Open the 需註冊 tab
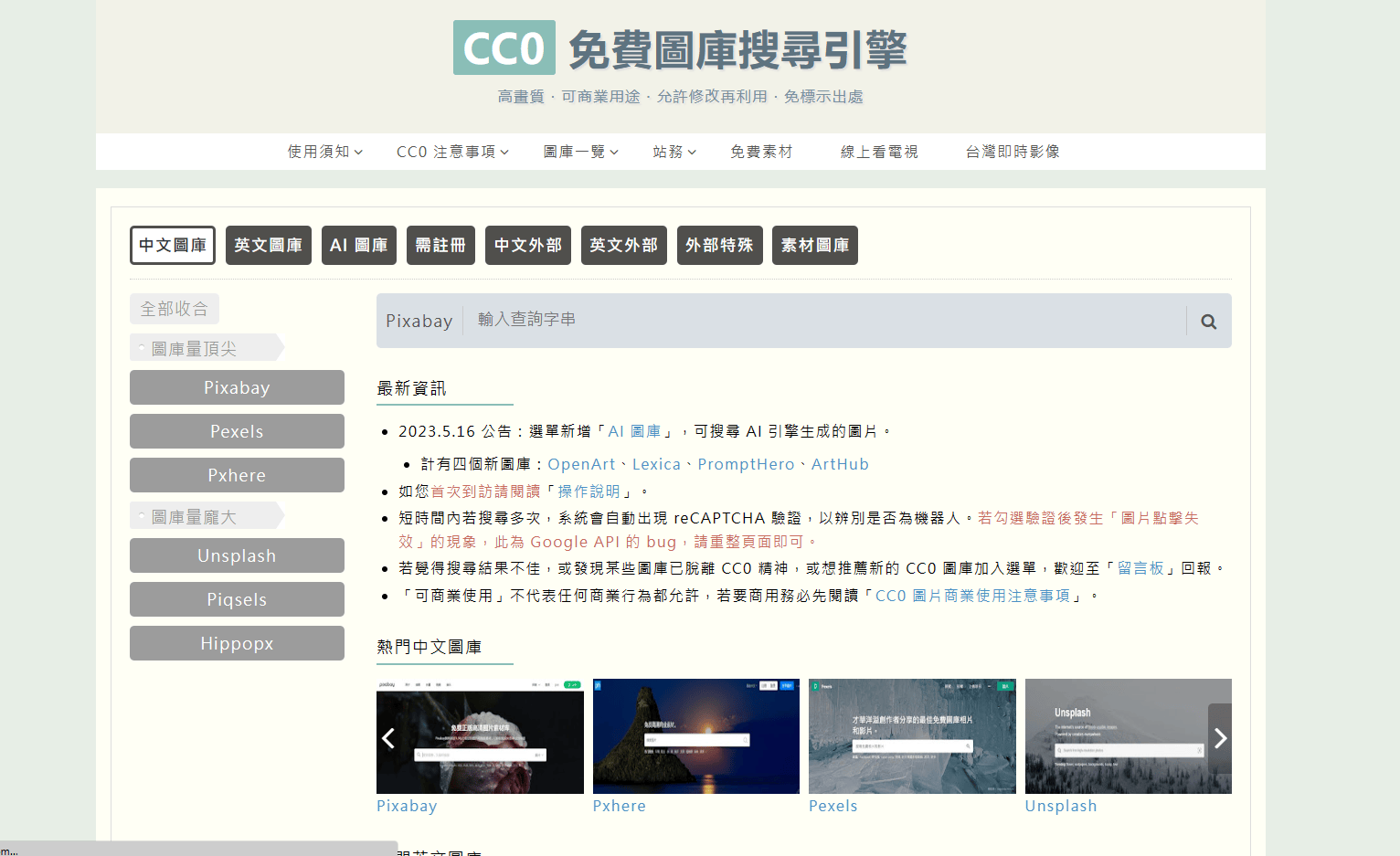The image size is (1400, 856). pyautogui.click(x=440, y=245)
